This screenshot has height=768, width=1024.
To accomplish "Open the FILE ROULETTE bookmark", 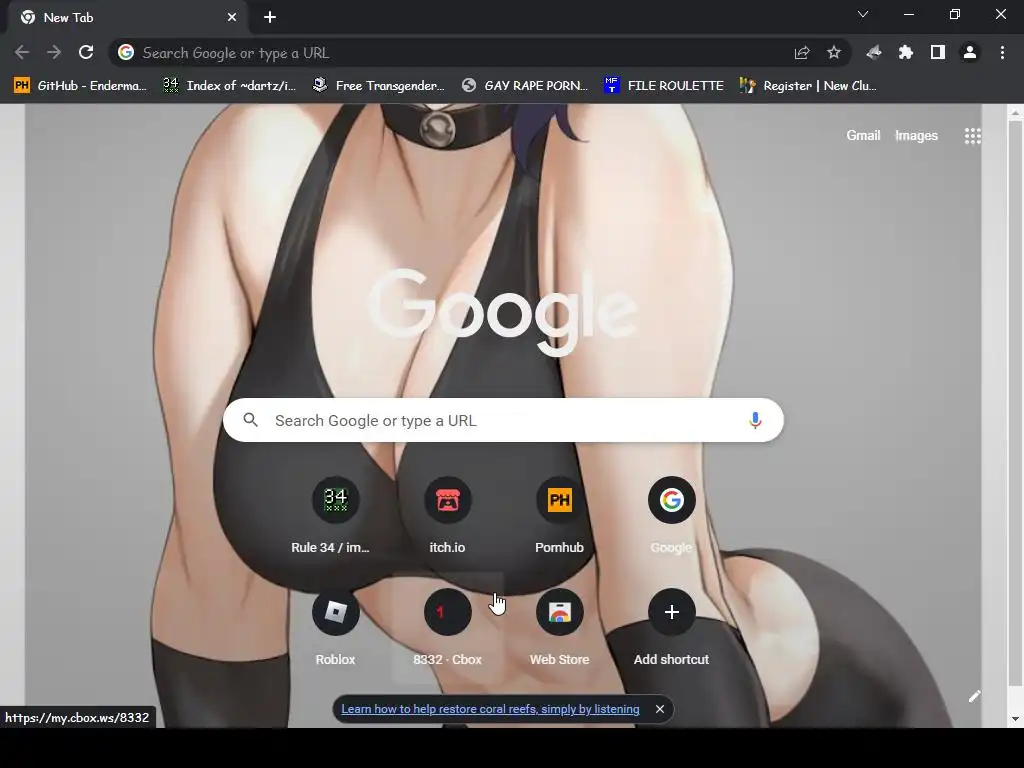I will (664, 86).
